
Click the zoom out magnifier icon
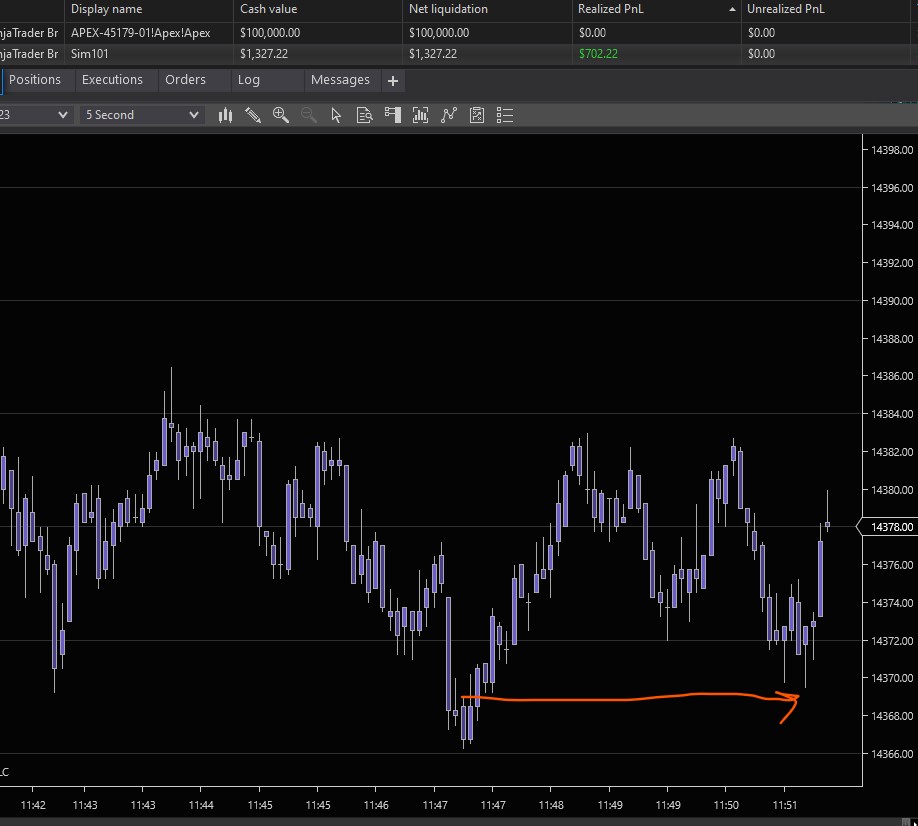coord(308,115)
